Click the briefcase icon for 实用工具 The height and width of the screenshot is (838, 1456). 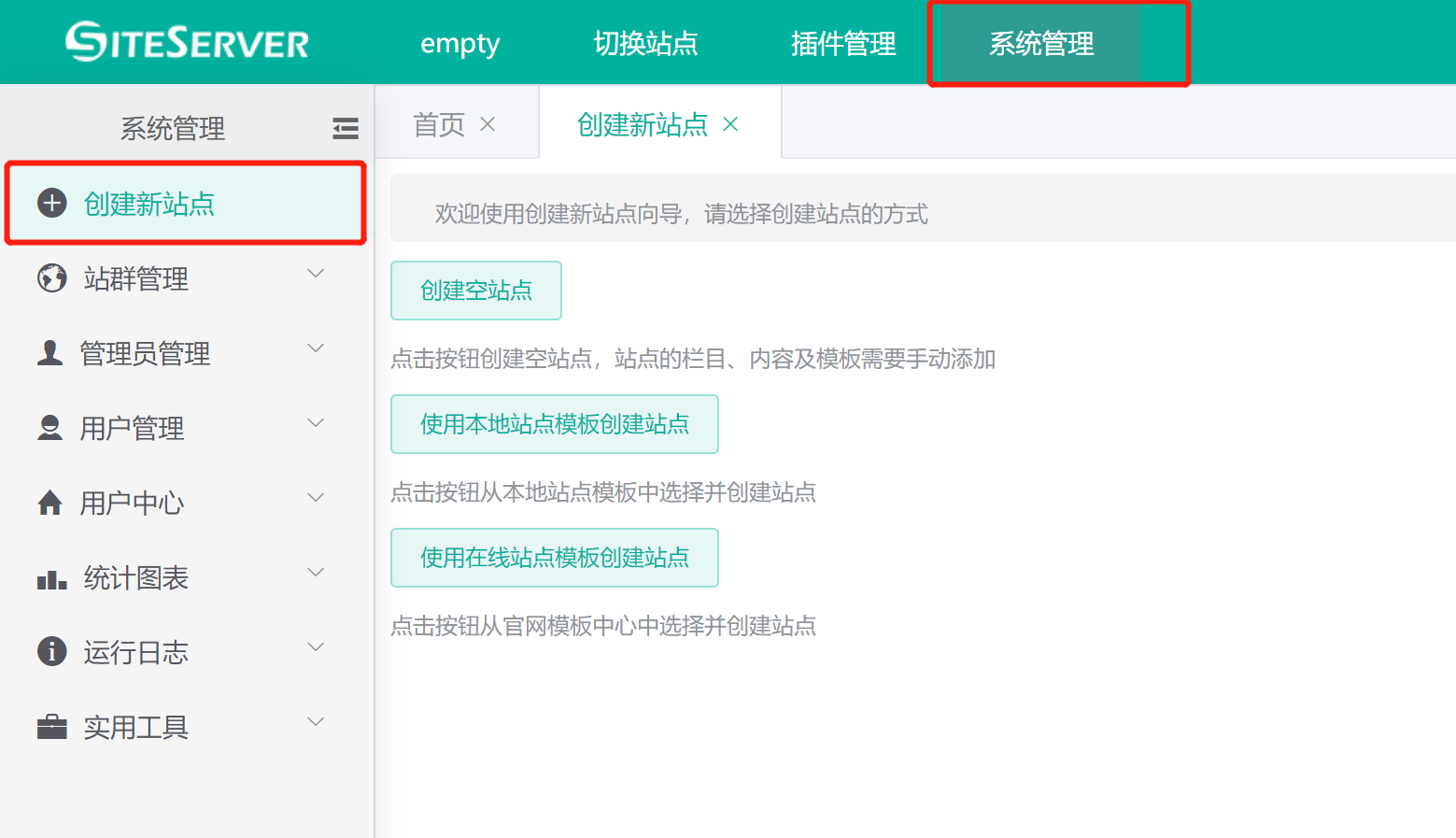pos(52,727)
